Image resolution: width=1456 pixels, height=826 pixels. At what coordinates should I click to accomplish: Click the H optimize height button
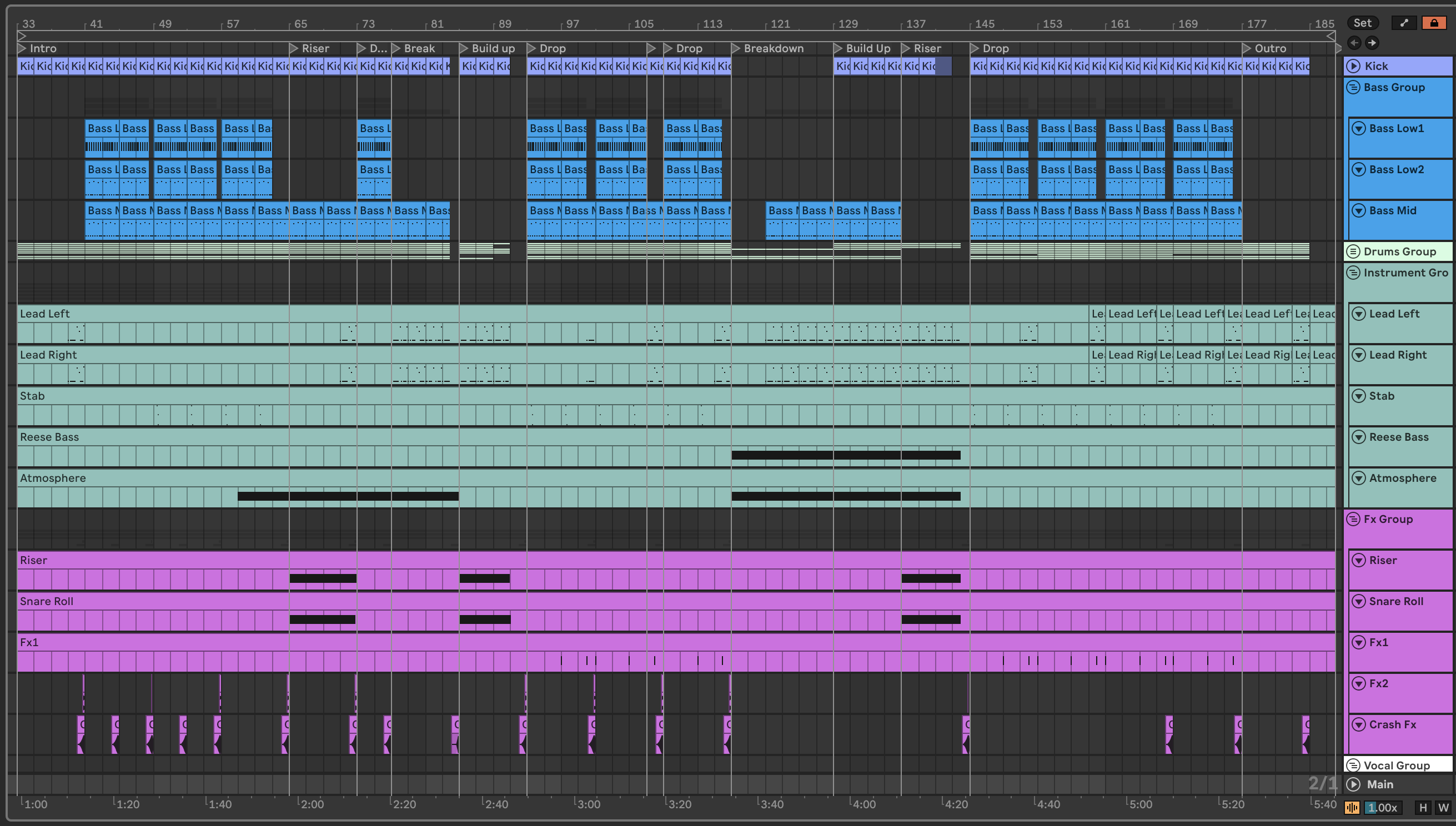(1423, 808)
